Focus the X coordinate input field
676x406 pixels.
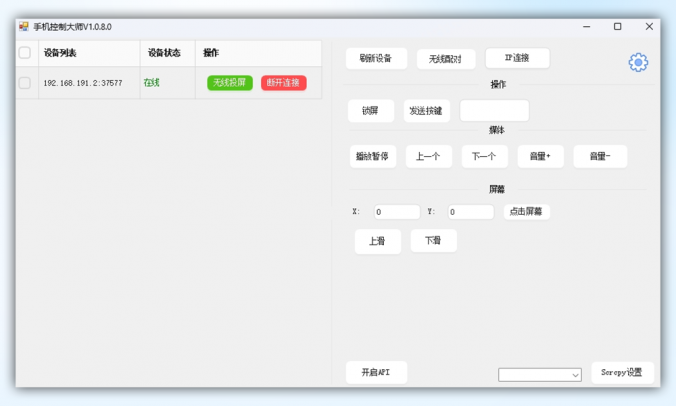tap(397, 212)
